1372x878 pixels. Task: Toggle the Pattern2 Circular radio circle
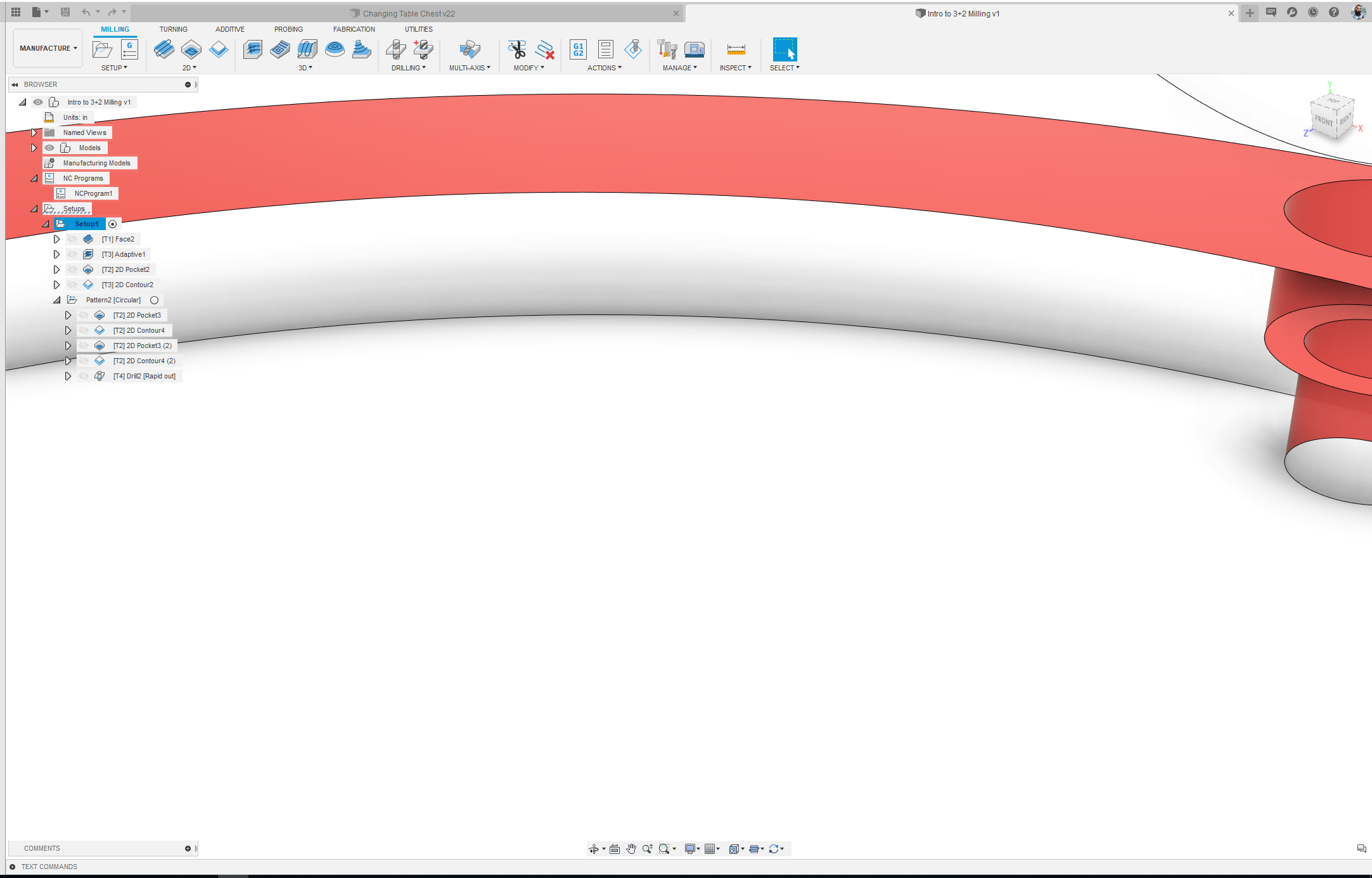coord(154,300)
